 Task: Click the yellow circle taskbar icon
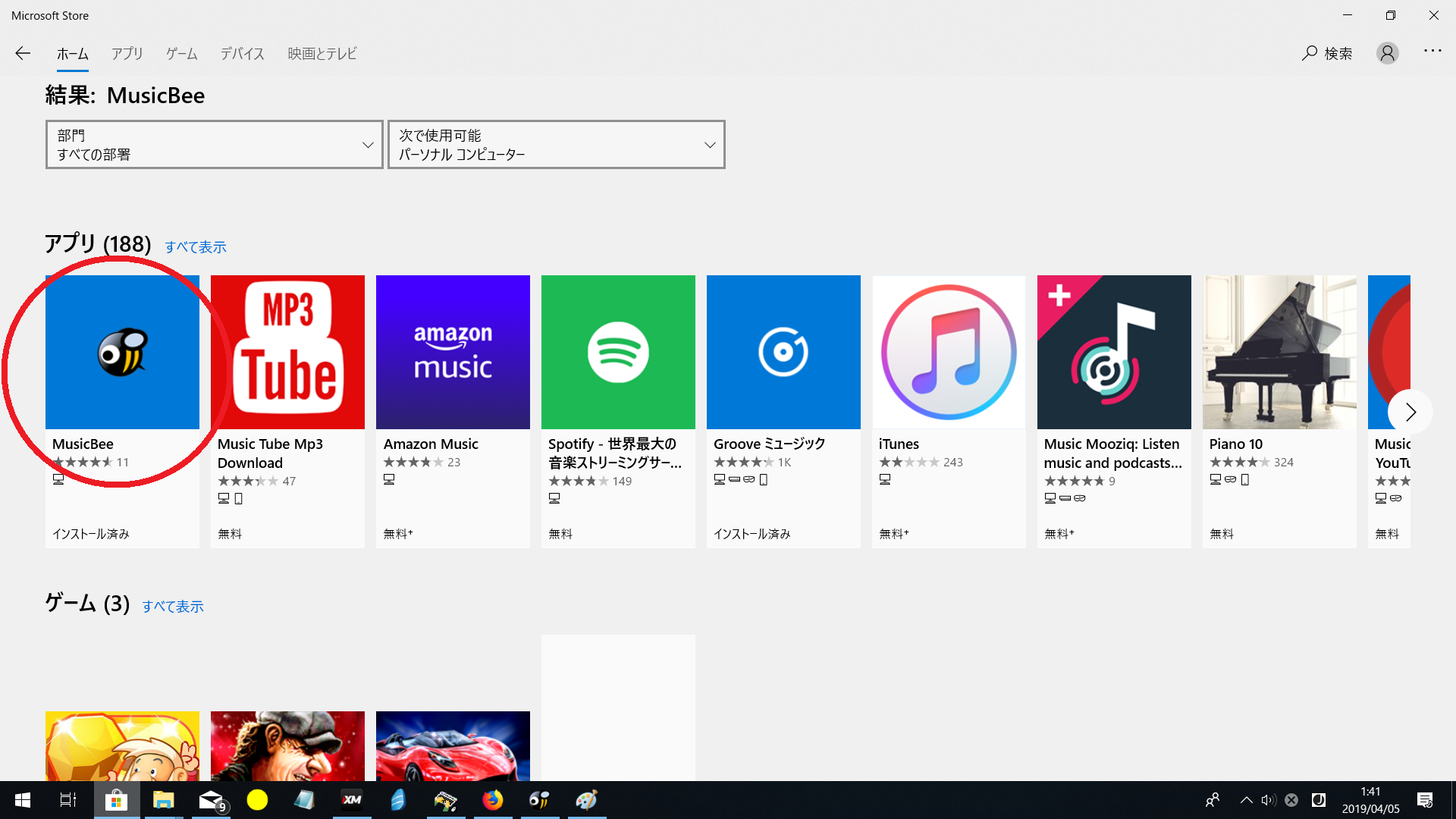(x=257, y=800)
